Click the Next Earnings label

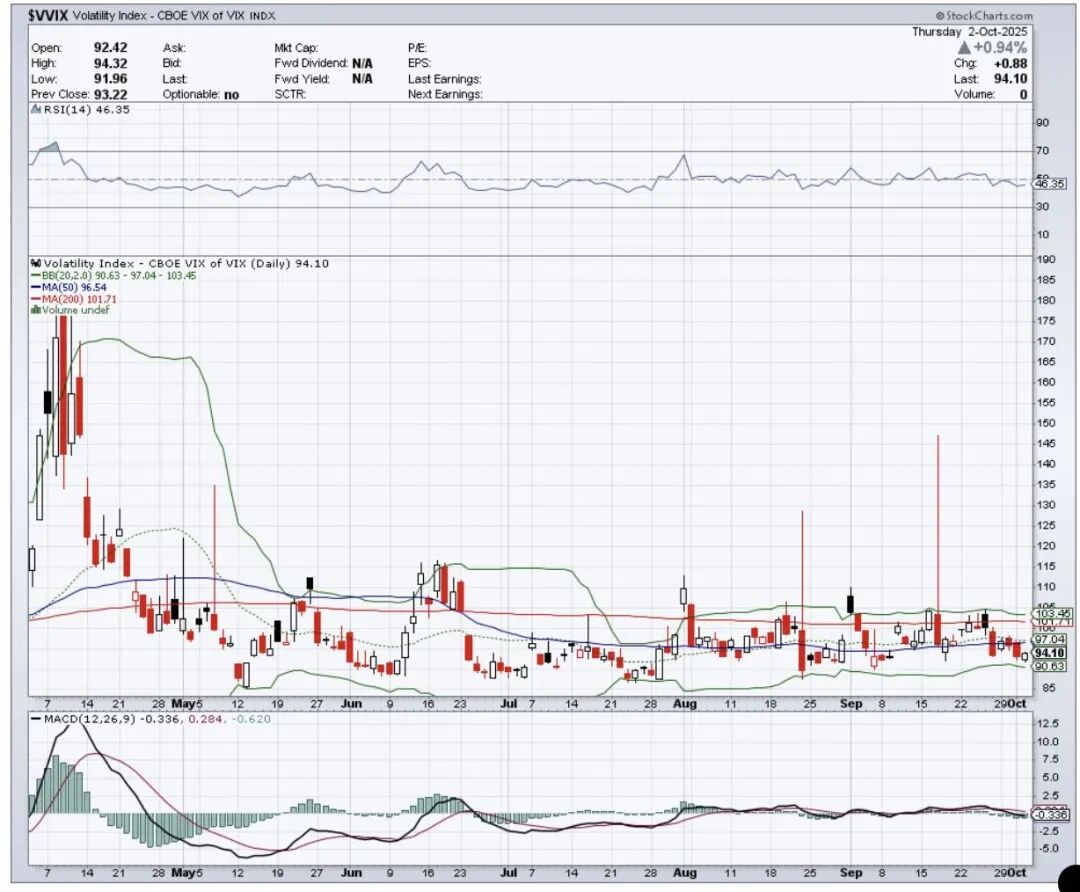point(445,94)
